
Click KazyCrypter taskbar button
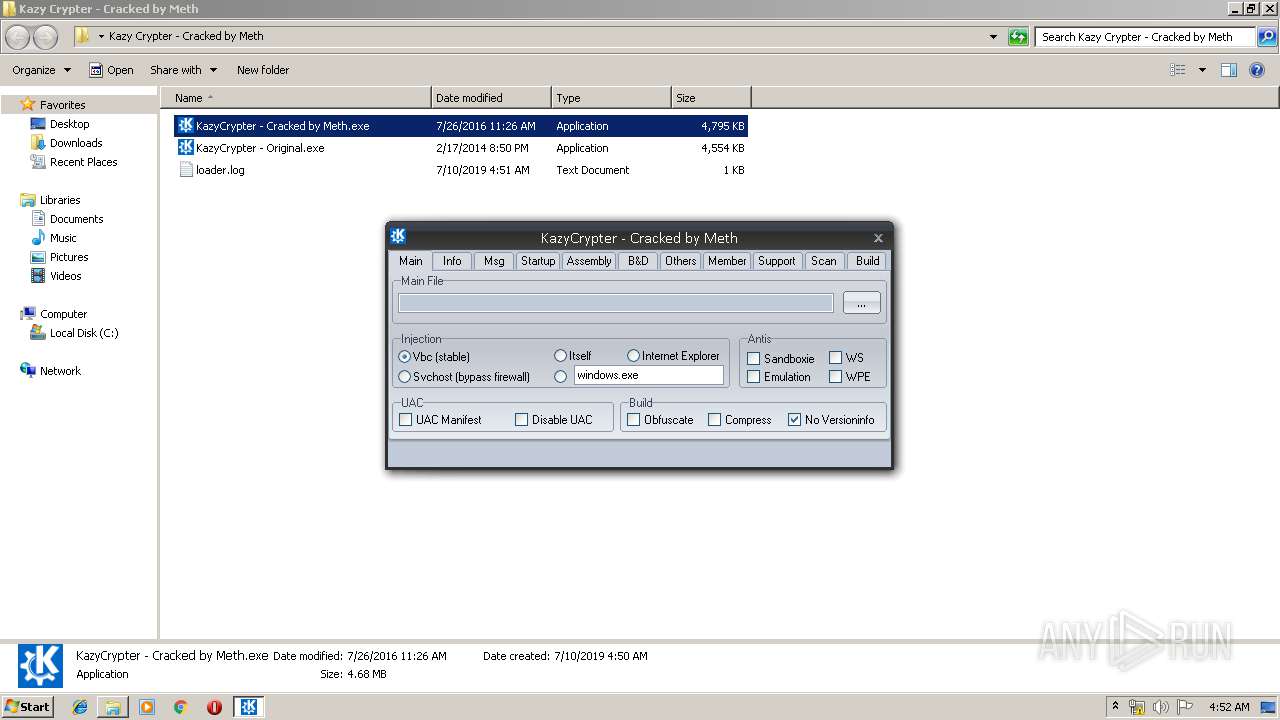click(249, 707)
